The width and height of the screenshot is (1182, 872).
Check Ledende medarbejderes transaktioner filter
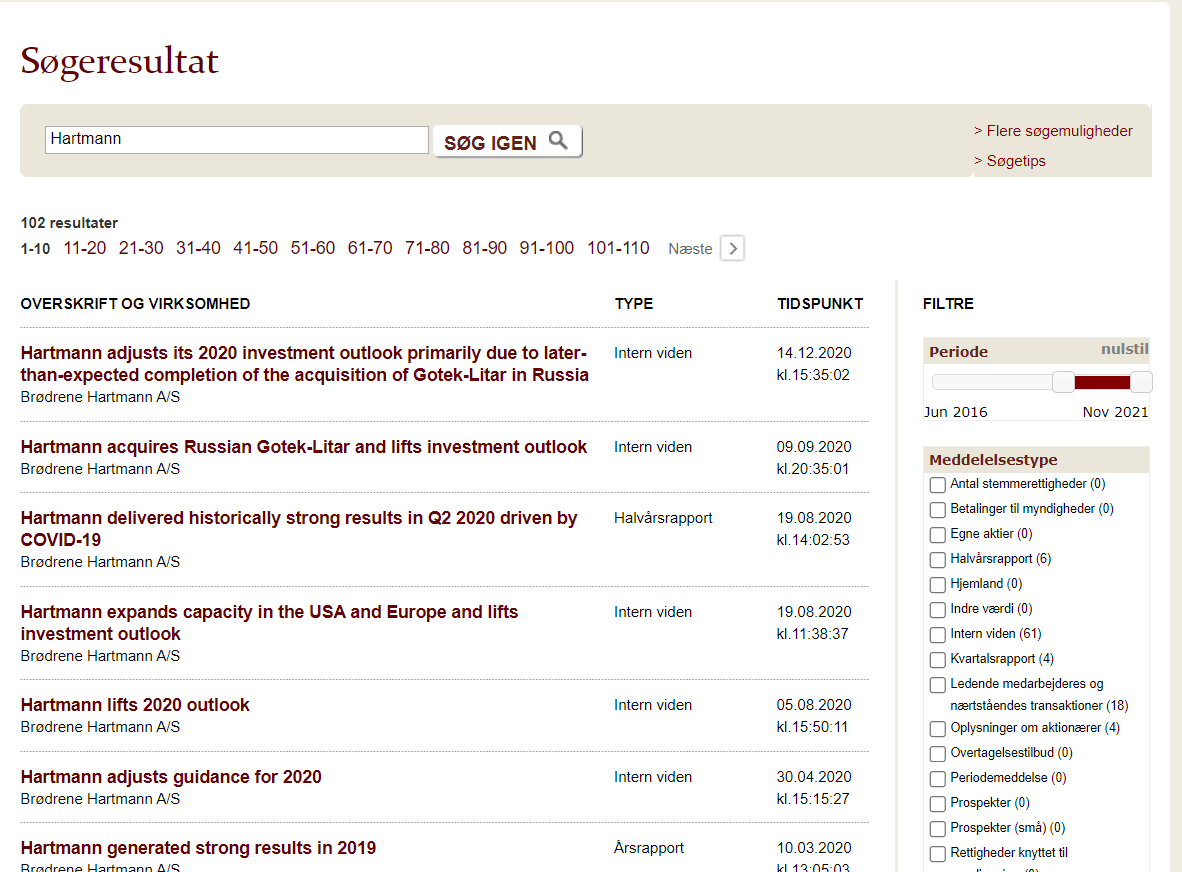coord(938,685)
